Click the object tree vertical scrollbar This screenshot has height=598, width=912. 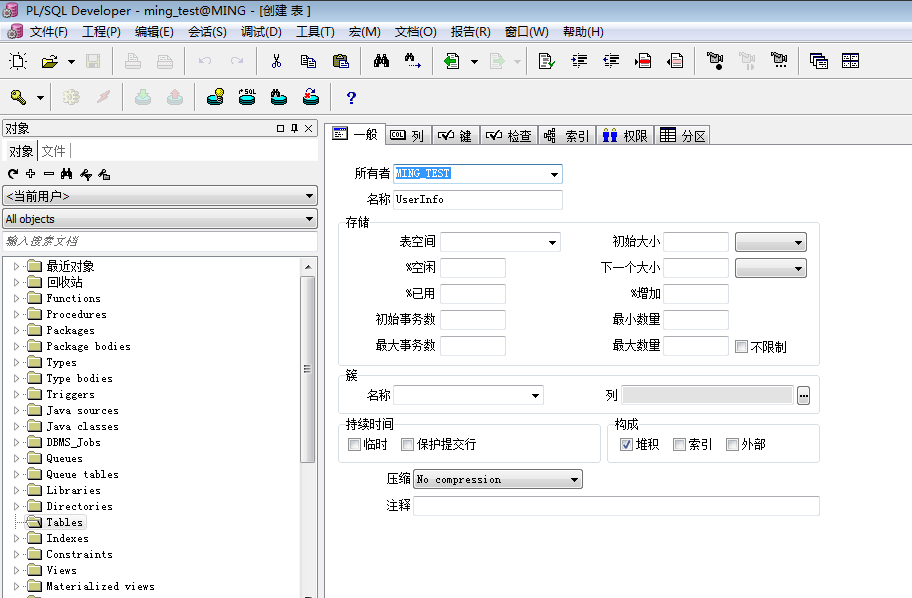click(x=308, y=369)
